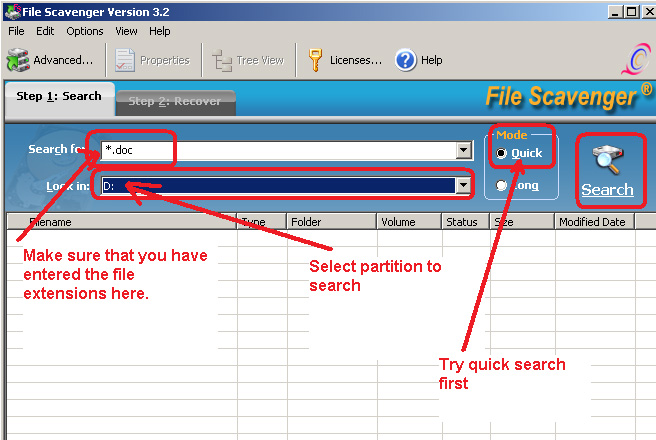
Task: Open the Edit menu
Action: [45, 31]
